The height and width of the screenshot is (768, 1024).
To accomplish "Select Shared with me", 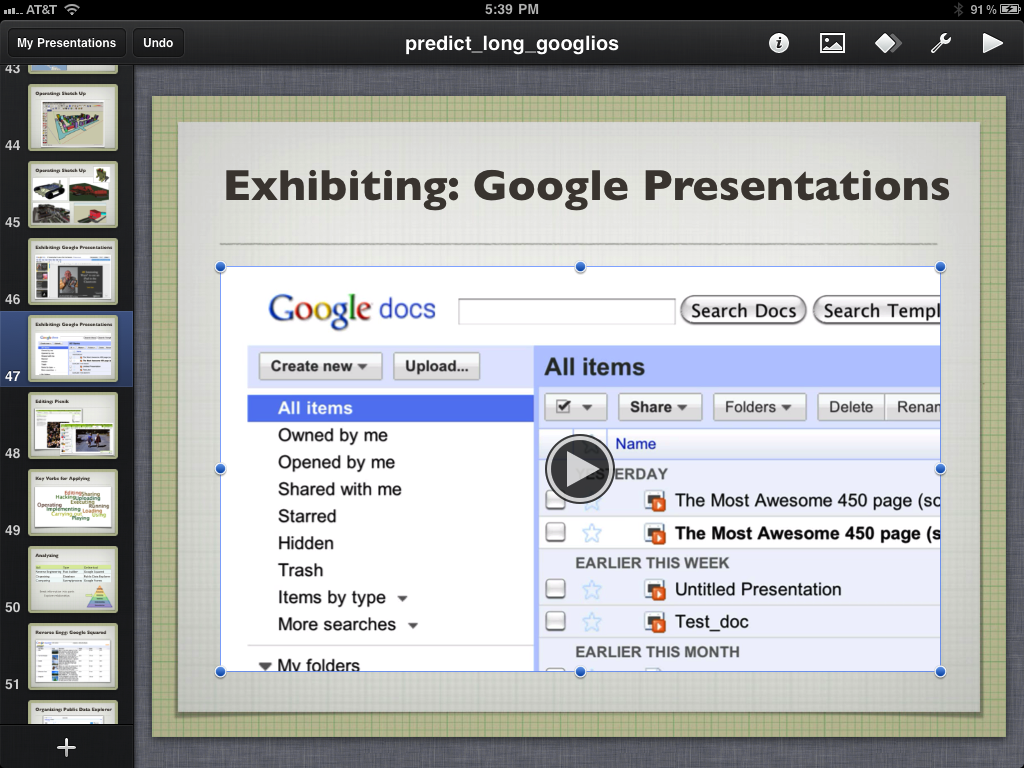I will click(x=340, y=489).
